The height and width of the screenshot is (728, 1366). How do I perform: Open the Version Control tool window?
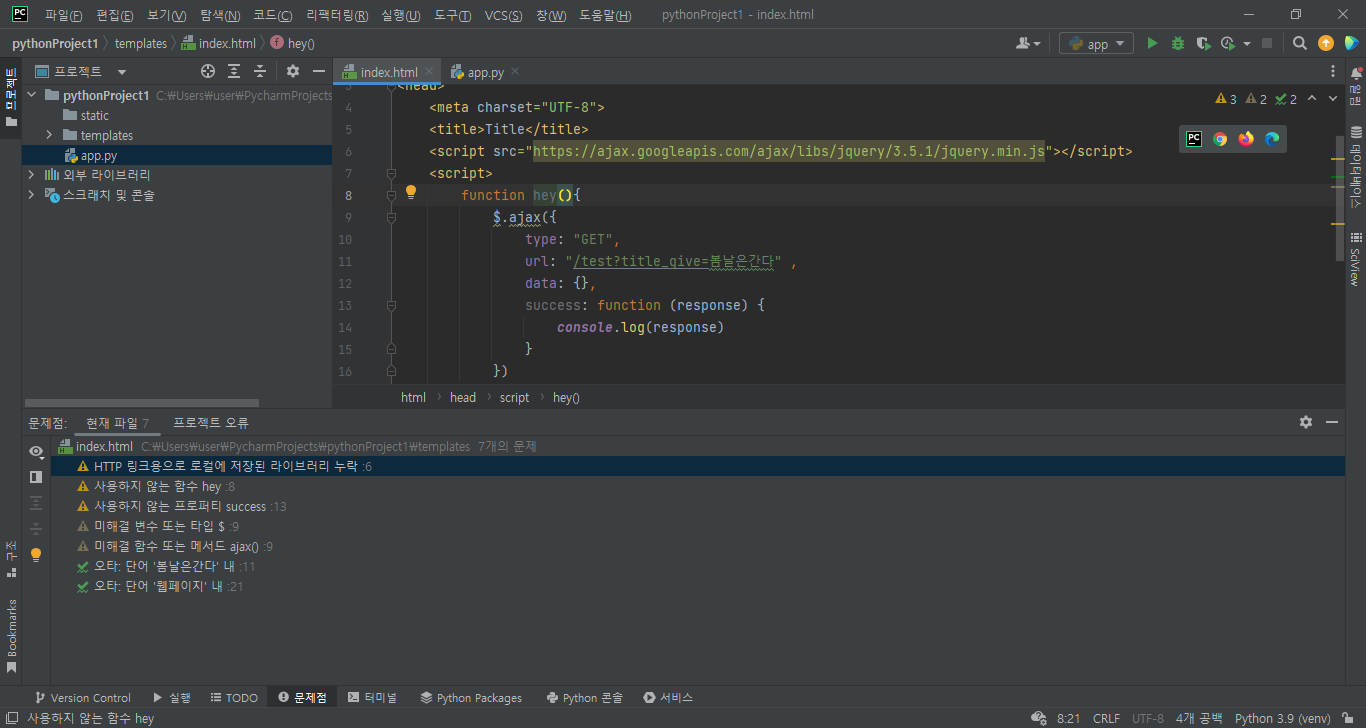pos(83,698)
